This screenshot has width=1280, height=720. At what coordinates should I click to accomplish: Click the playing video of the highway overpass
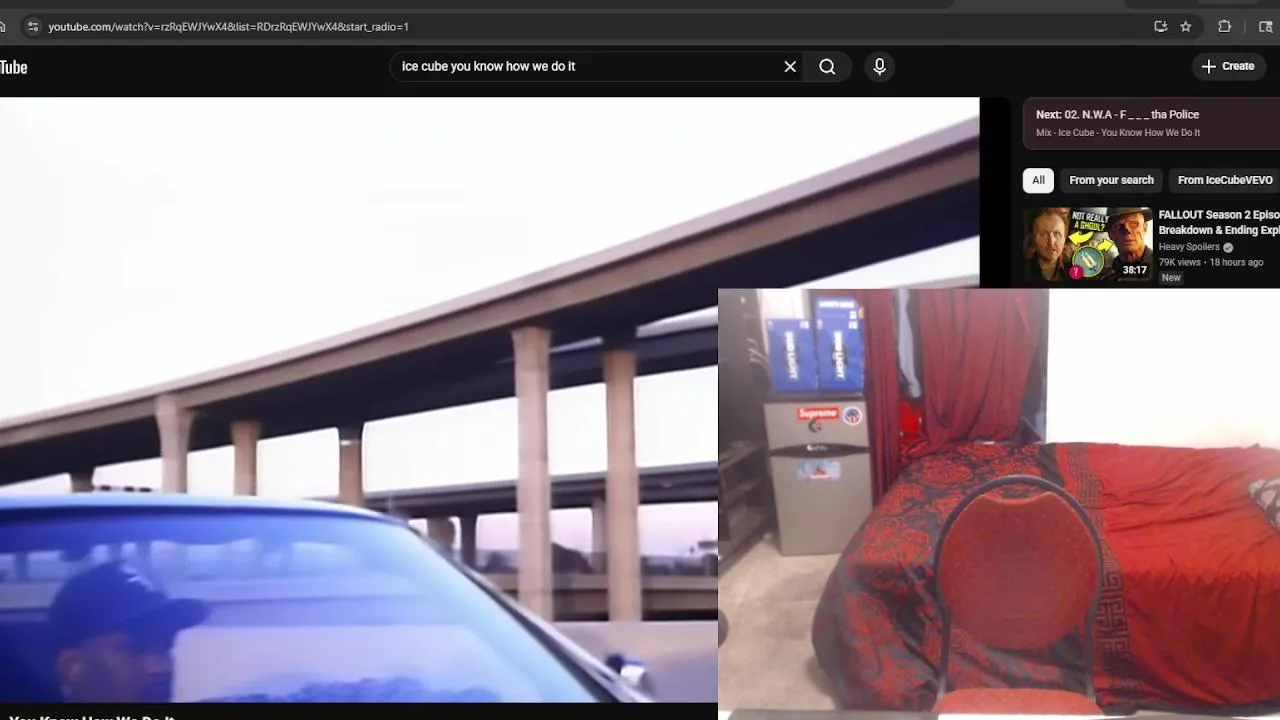[x=489, y=400]
